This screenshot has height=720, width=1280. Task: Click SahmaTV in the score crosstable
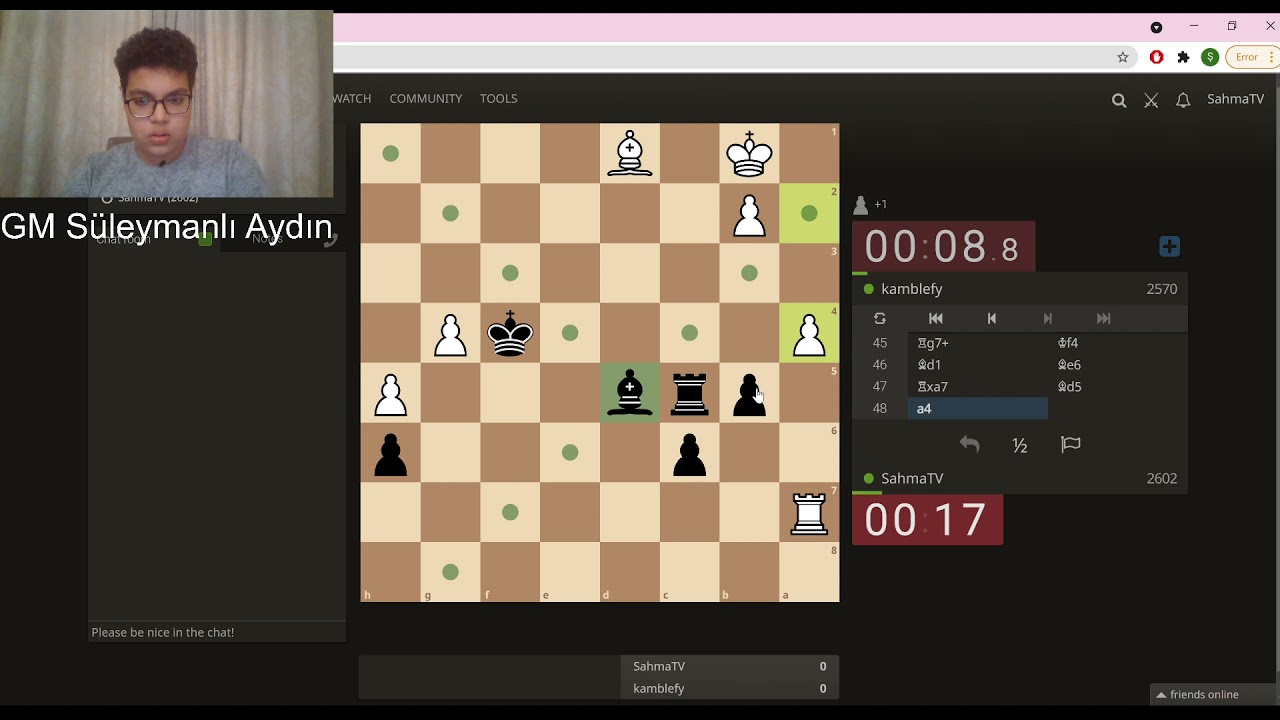tap(659, 666)
